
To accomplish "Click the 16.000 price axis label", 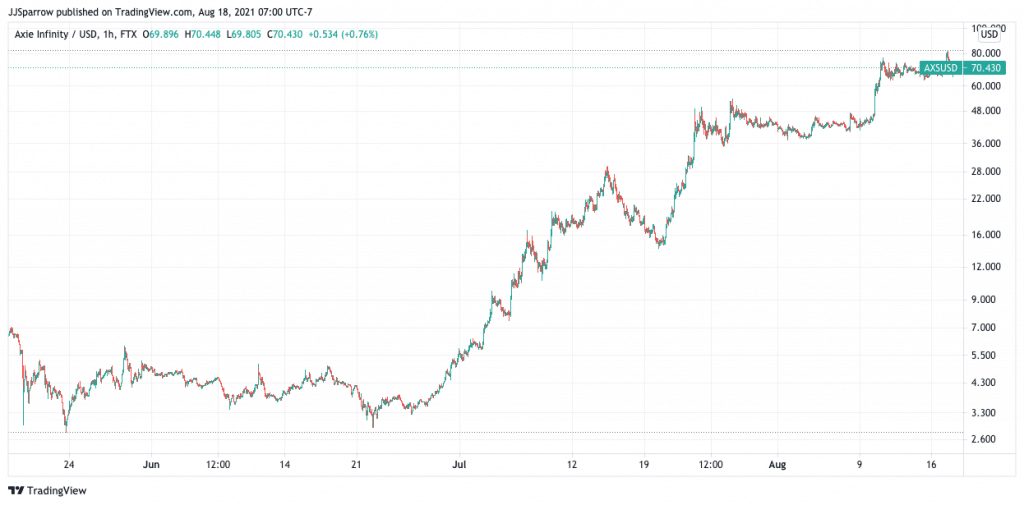I will (x=985, y=235).
